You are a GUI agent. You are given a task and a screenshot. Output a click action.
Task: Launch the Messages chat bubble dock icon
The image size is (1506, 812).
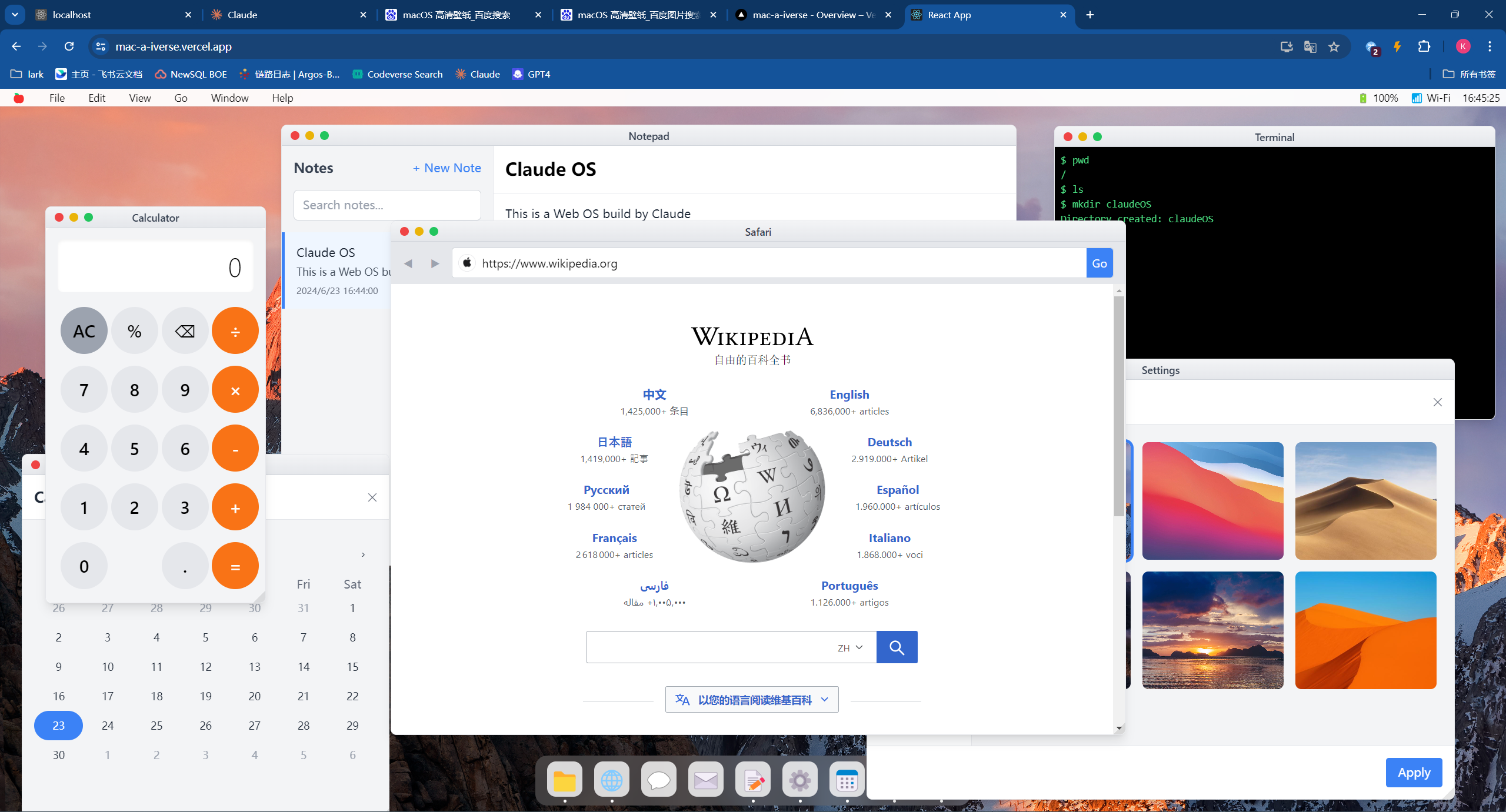pyautogui.click(x=658, y=780)
